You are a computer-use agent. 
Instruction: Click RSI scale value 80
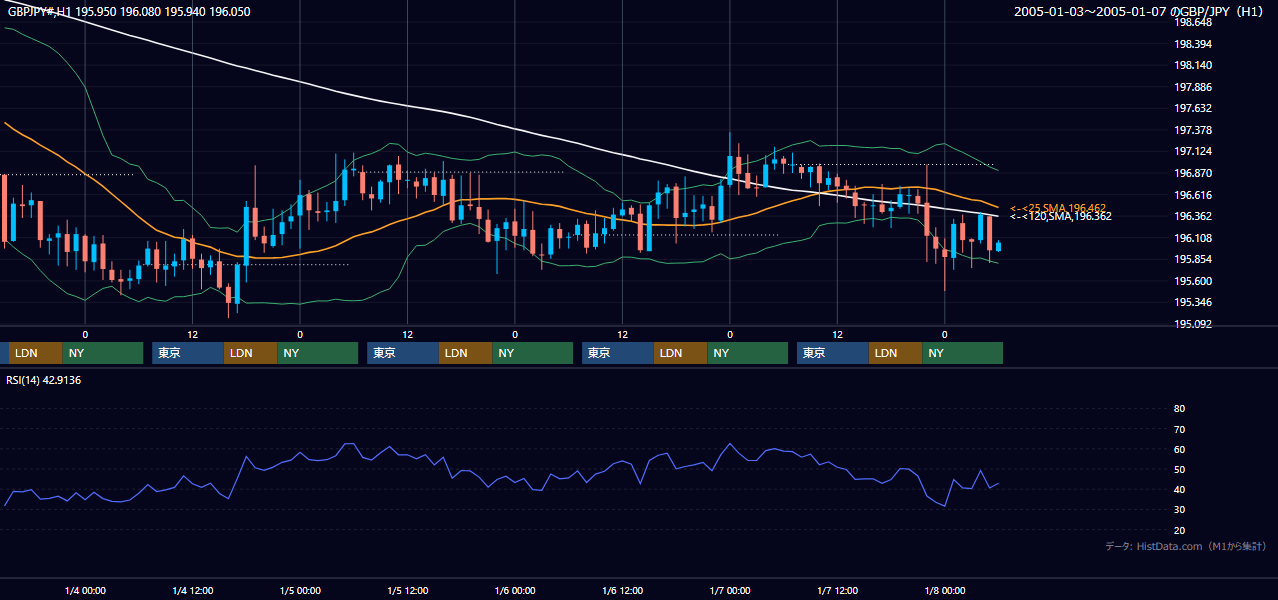click(x=1179, y=409)
